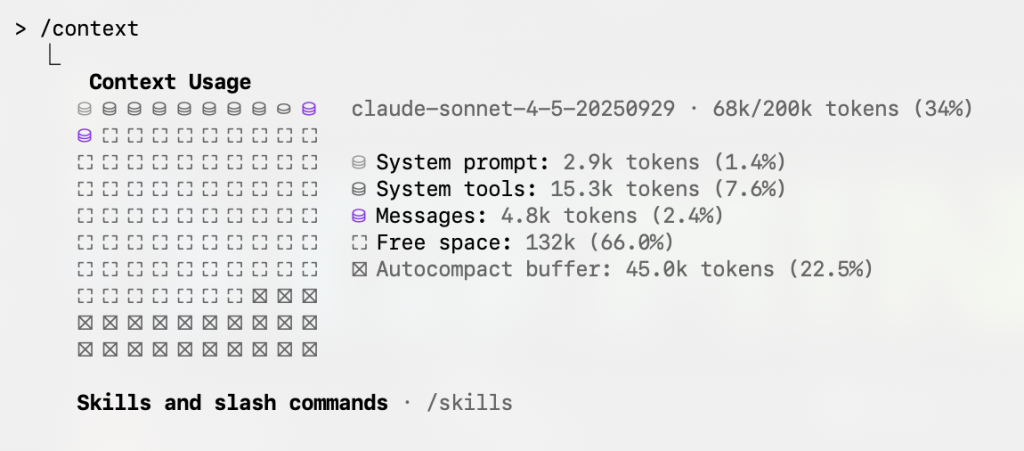Click the /context command text
Viewport: 1024px width, 451px height.
point(89,29)
